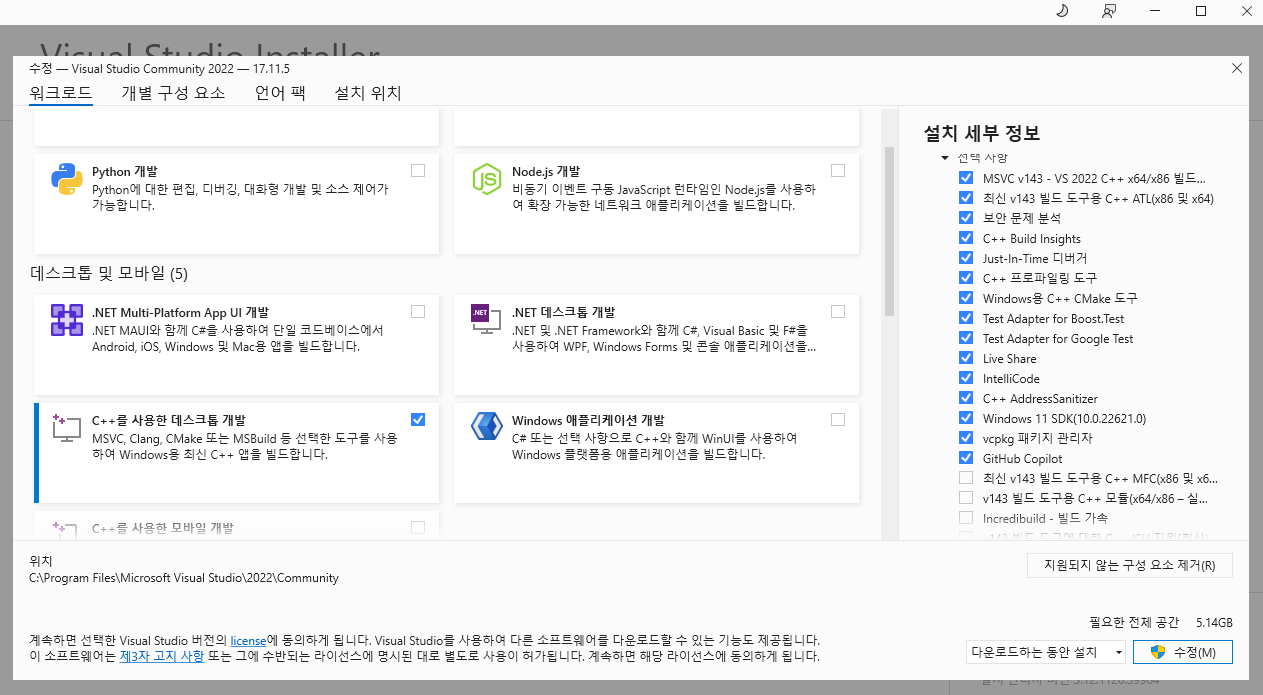1263x695 pixels.
Task: Check the Windows 애플리케이션 개발 checkbox
Action: click(x=838, y=419)
